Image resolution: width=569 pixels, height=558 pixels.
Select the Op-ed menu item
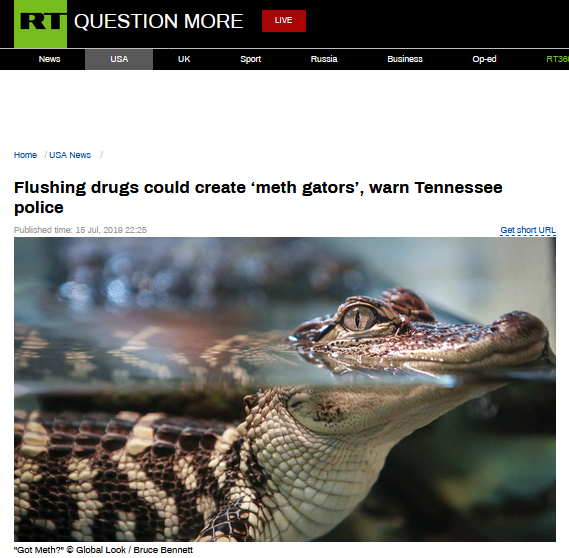484,59
